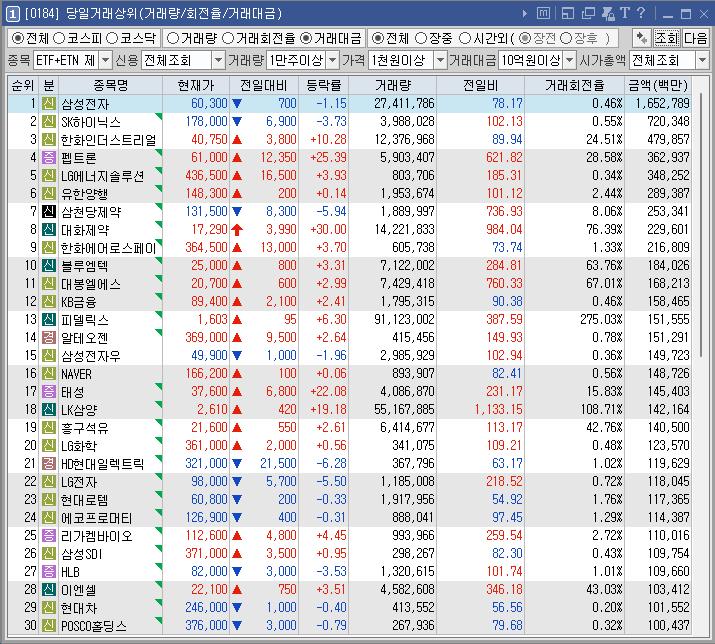Select the 전체 session radio button

pos(377,38)
